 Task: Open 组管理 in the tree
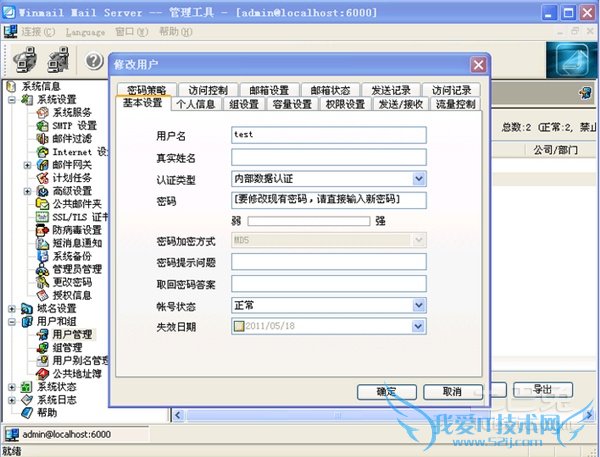point(67,347)
